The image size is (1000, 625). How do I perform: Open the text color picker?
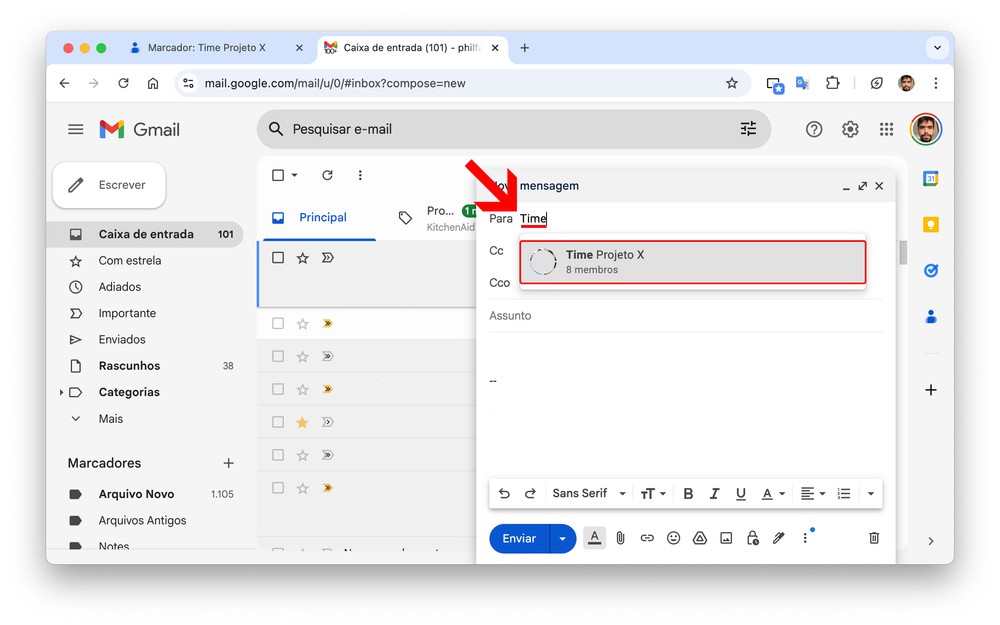click(772, 493)
